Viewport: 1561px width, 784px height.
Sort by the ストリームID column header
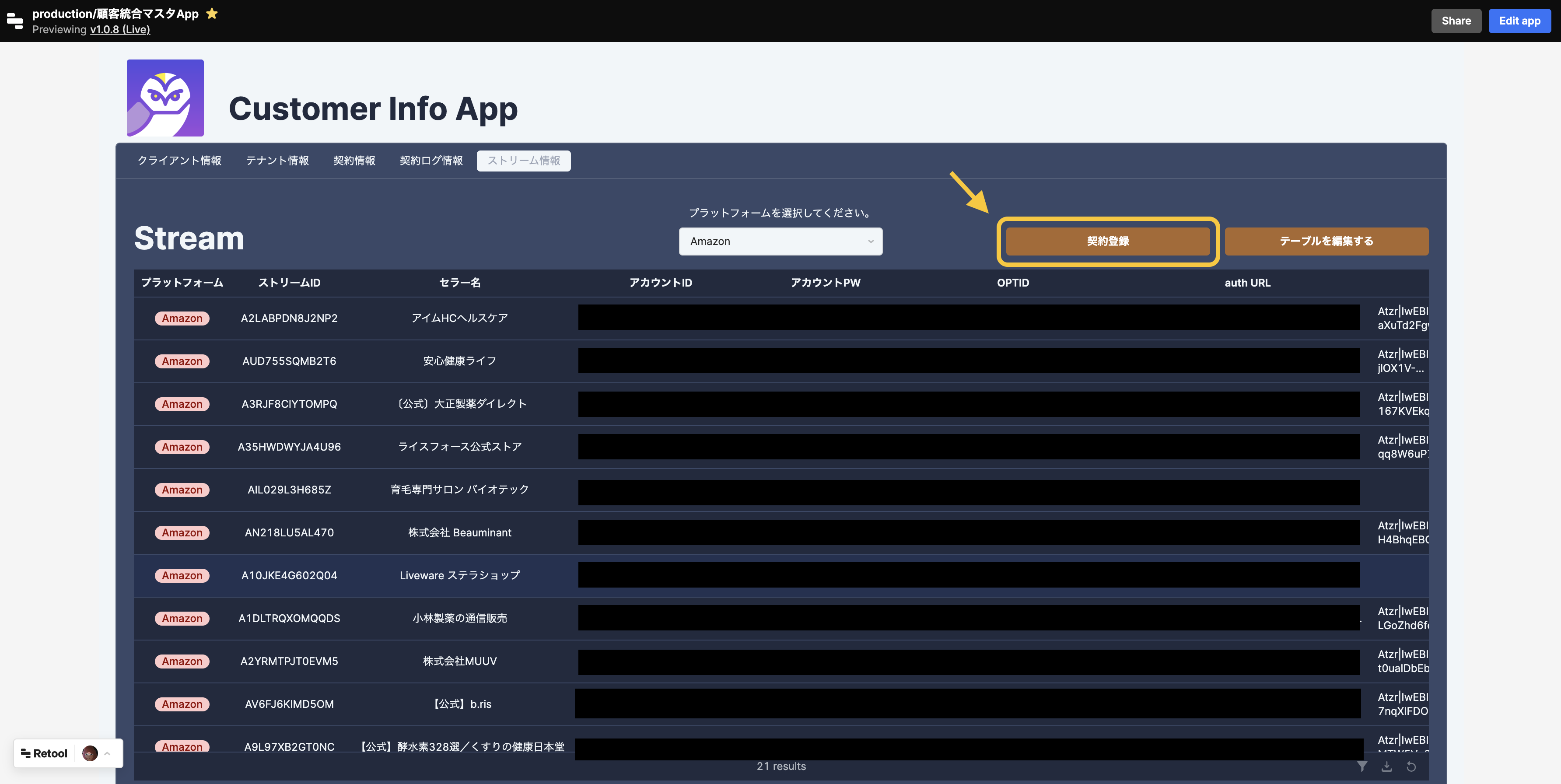click(289, 282)
